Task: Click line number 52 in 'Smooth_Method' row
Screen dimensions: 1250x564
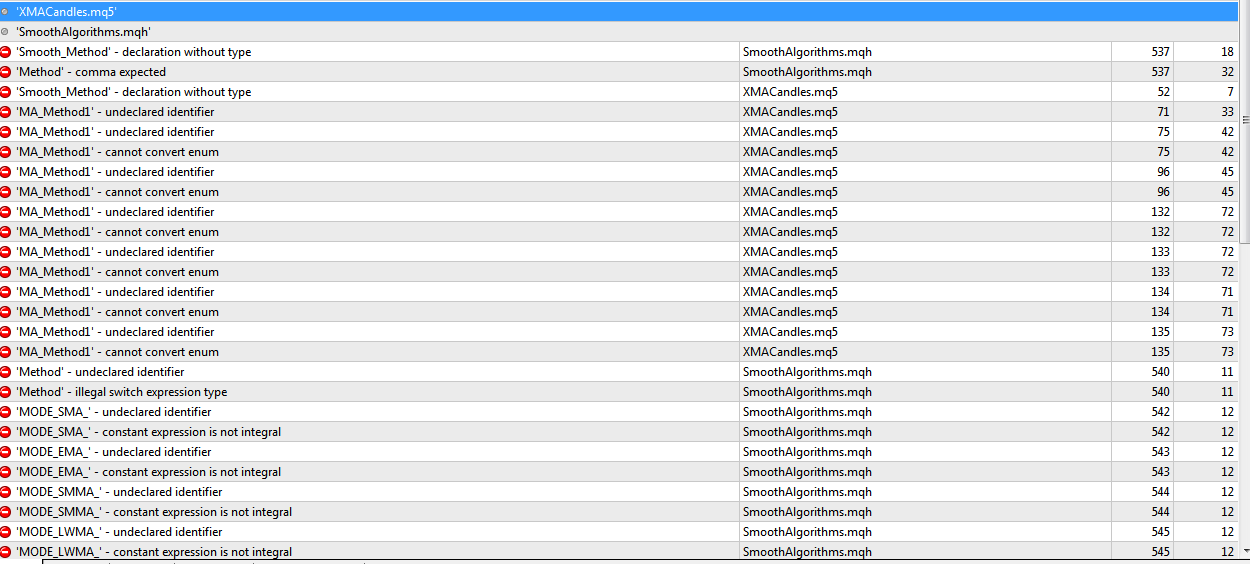Action: 1163,91
